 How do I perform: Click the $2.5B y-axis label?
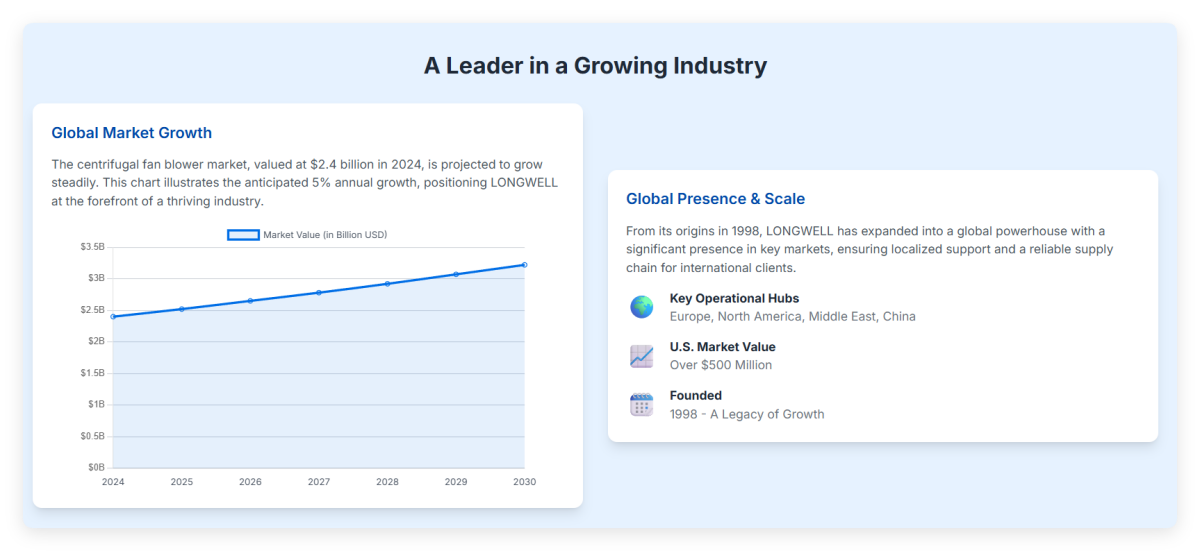(x=93, y=310)
